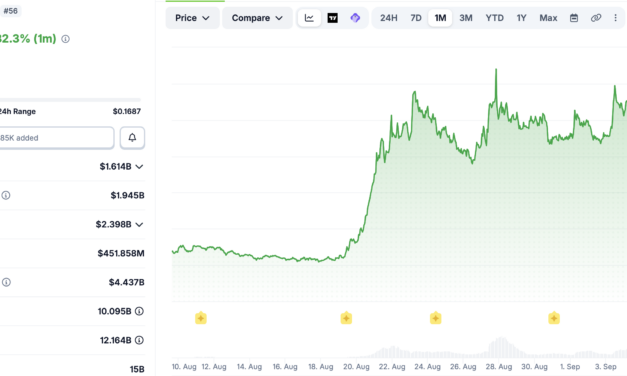Click info icon beside $1.945B row
Viewport: 627px width, 376px height.
(6, 195)
